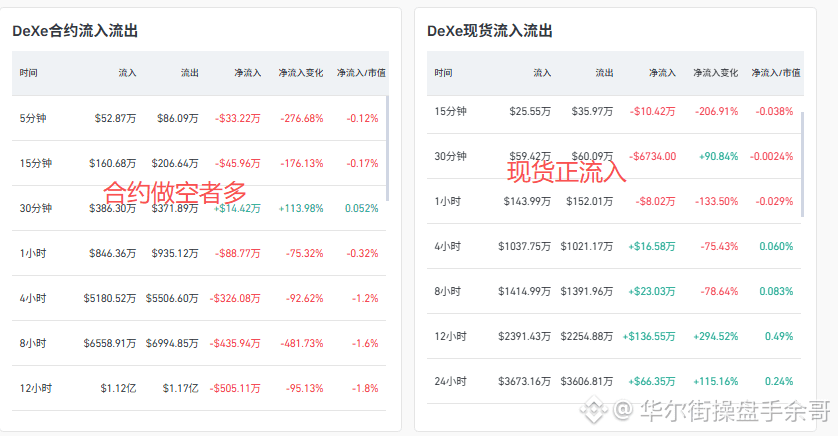Click the $86.09万 outflow value

coord(177,118)
